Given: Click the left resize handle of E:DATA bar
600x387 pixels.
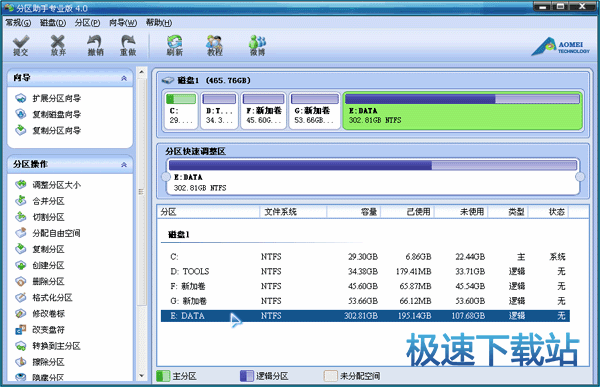Looking at the screenshot, I should click(x=166, y=177).
